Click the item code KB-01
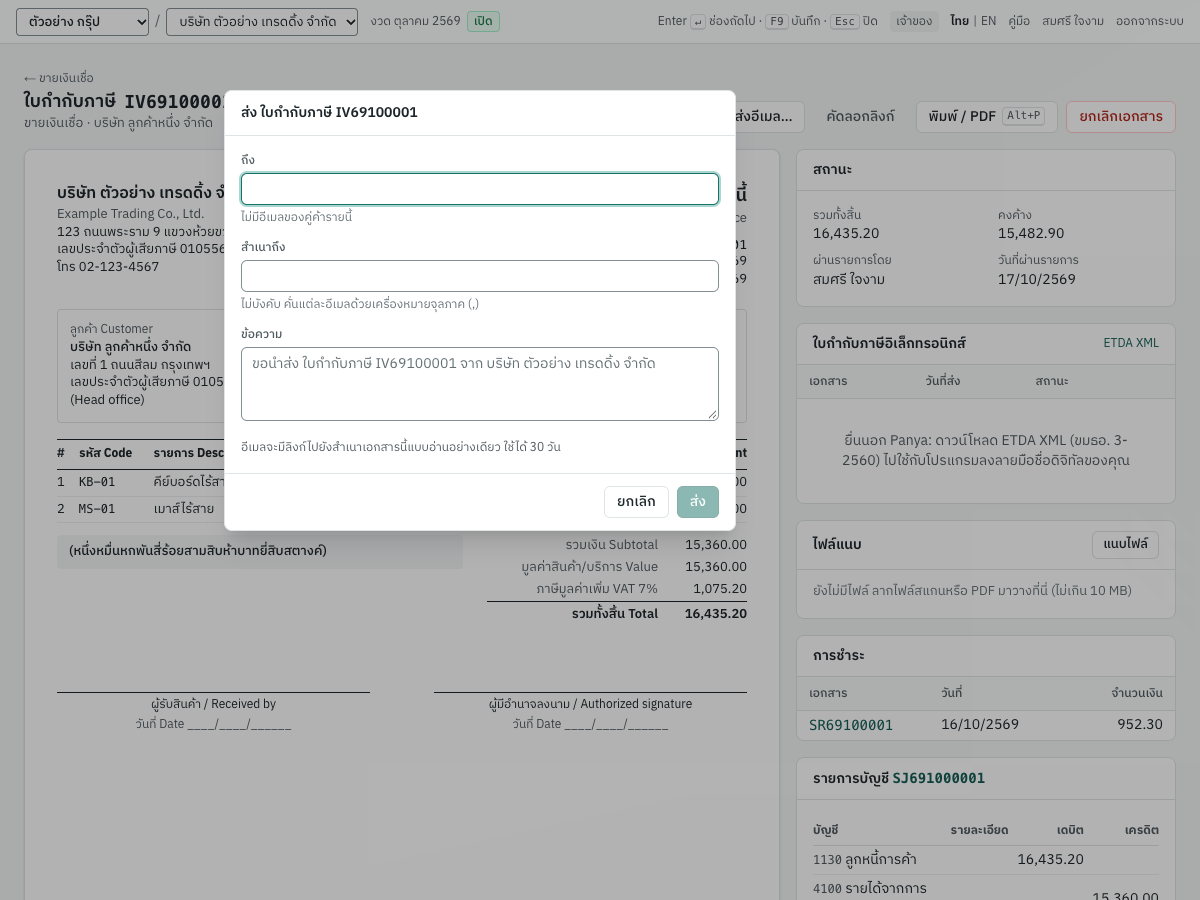This screenshot has width=1200, height=900. [x=97, y=482]
